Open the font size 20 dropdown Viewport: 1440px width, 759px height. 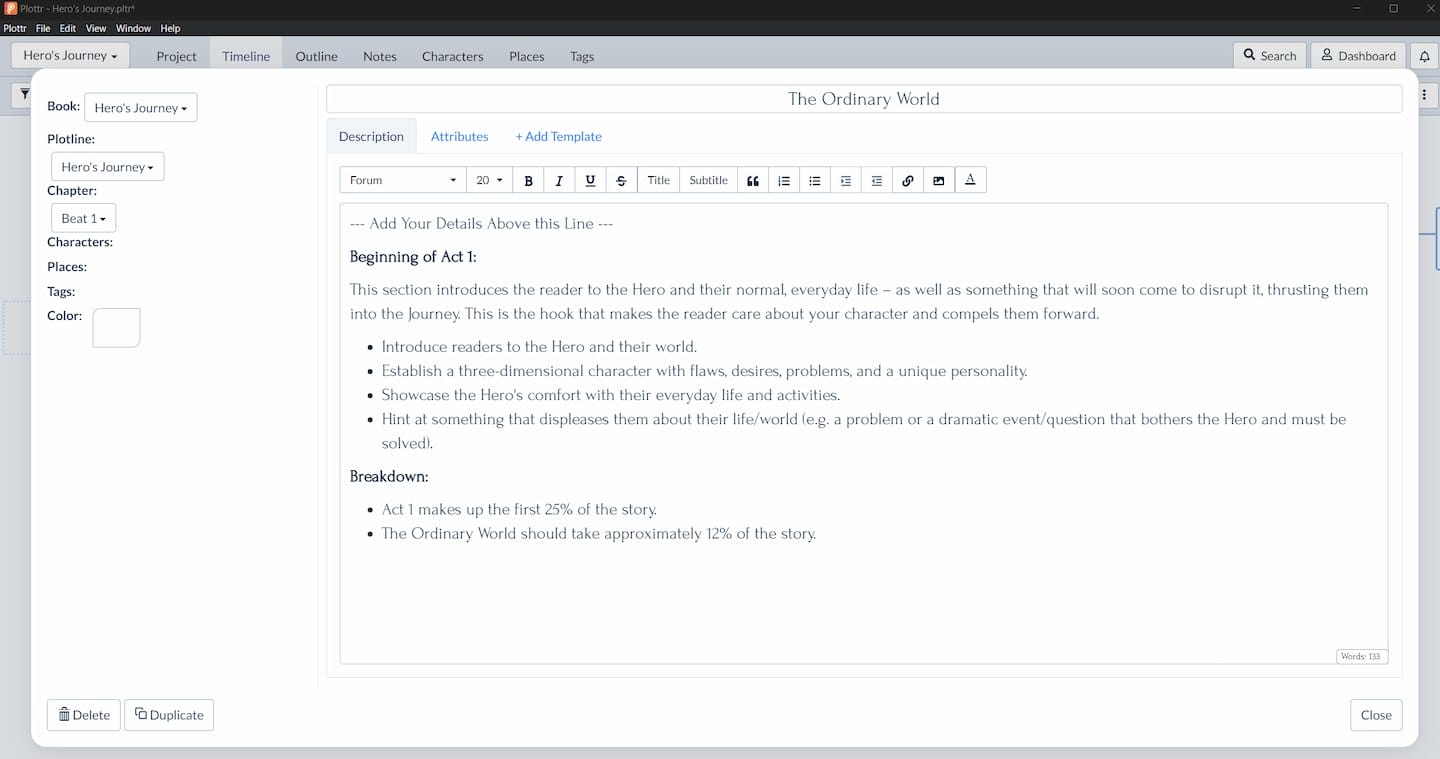[x=489, y=180]
